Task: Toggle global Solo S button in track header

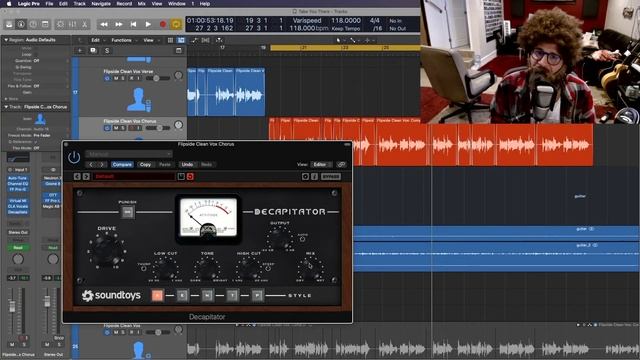Action: 107,51
